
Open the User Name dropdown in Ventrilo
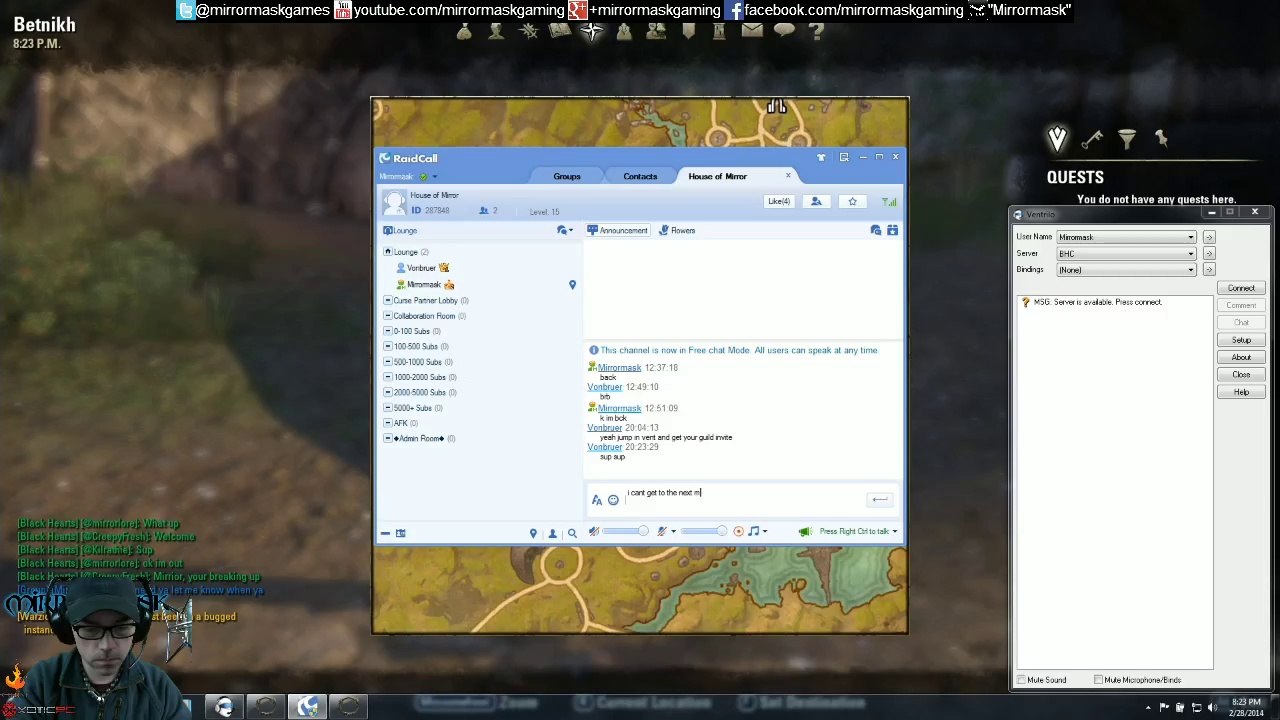[x=1190, y=237]
